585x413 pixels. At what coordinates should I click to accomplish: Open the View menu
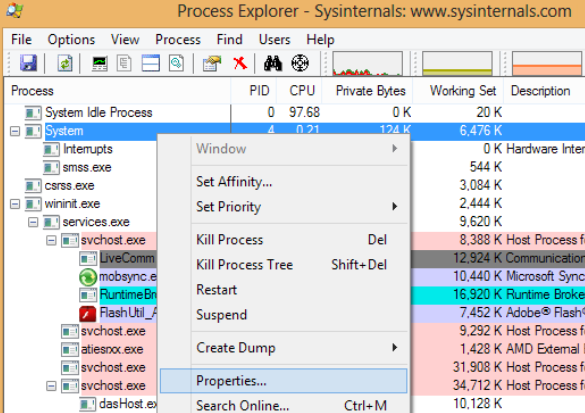(x=125, y=39)
